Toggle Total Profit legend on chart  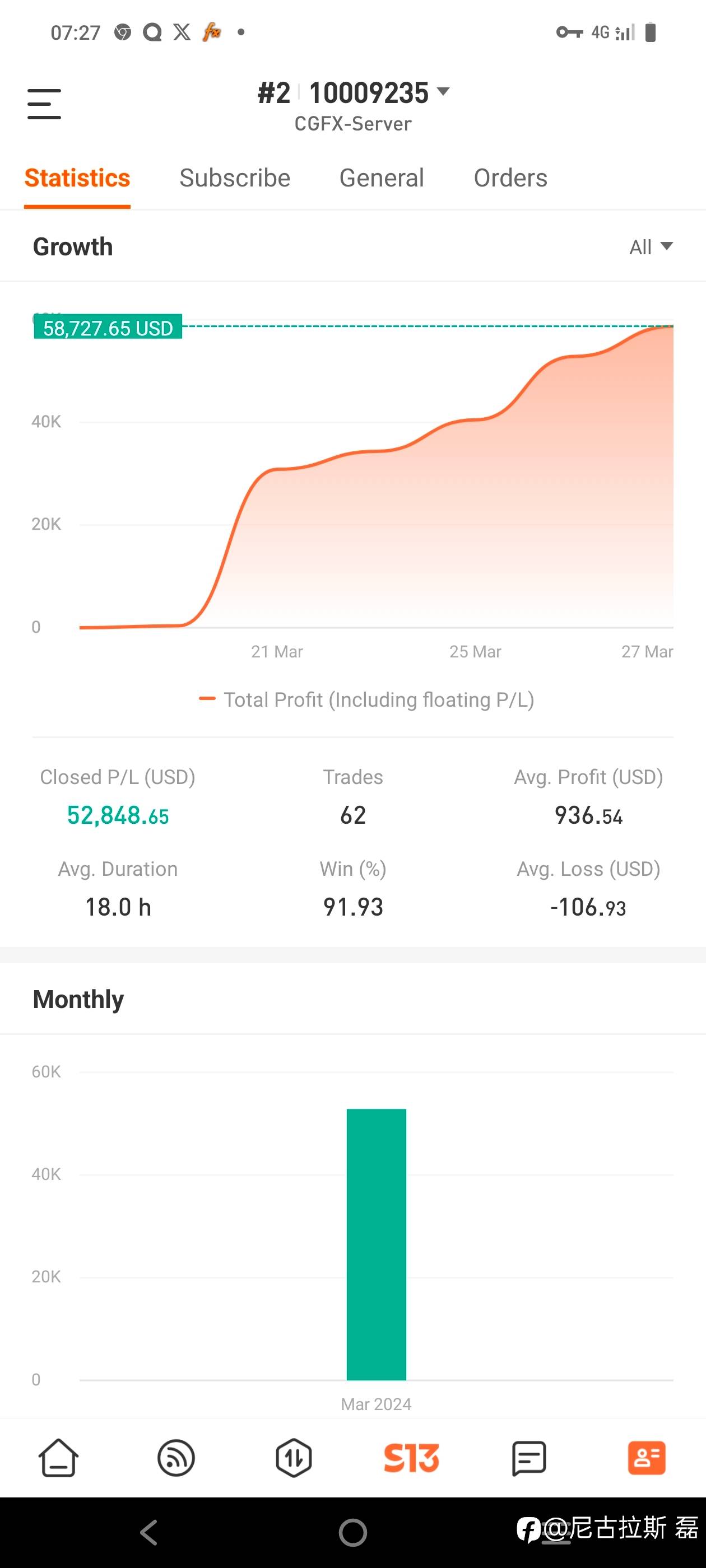366,700
